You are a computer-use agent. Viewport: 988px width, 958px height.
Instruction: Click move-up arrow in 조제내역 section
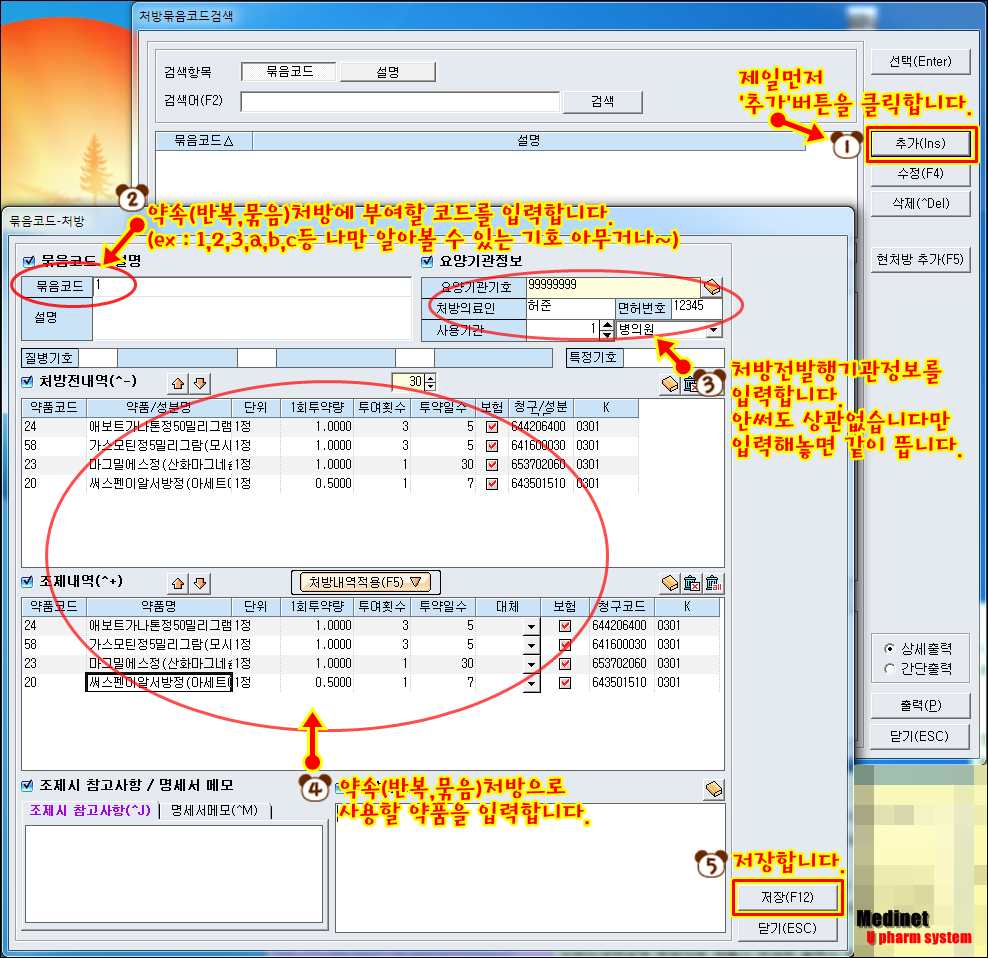pyautogui.click(x=178, y=582)
